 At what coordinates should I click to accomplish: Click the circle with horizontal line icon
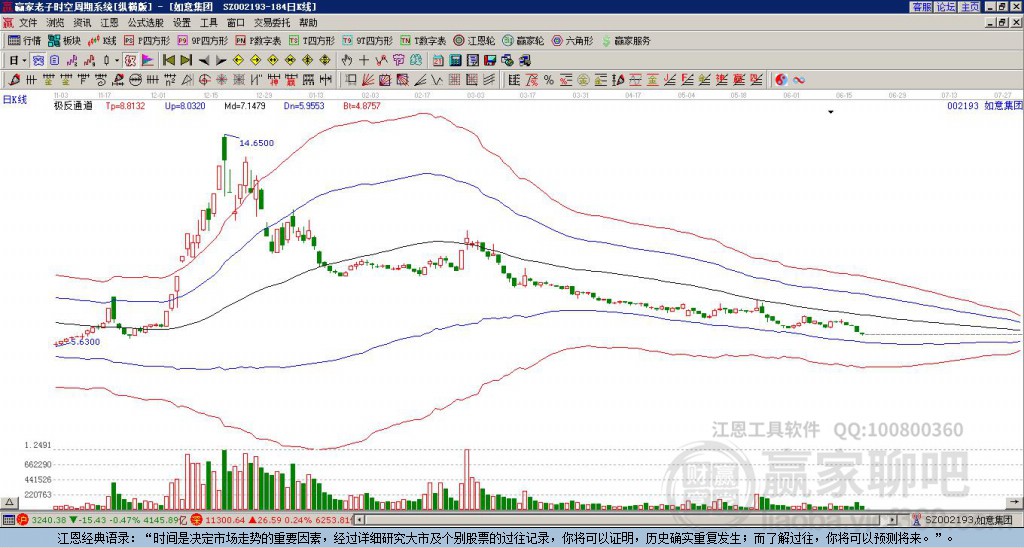(135, 80)
